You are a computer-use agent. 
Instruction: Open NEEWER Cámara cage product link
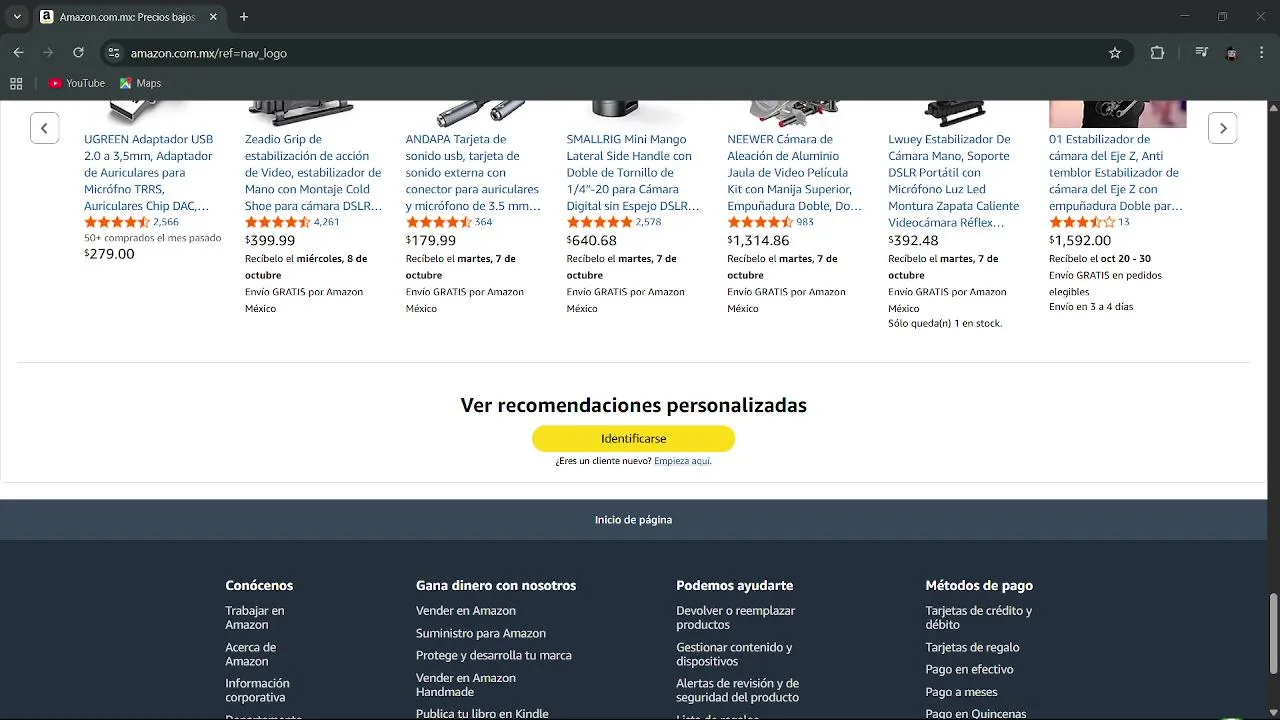point(795,173)
